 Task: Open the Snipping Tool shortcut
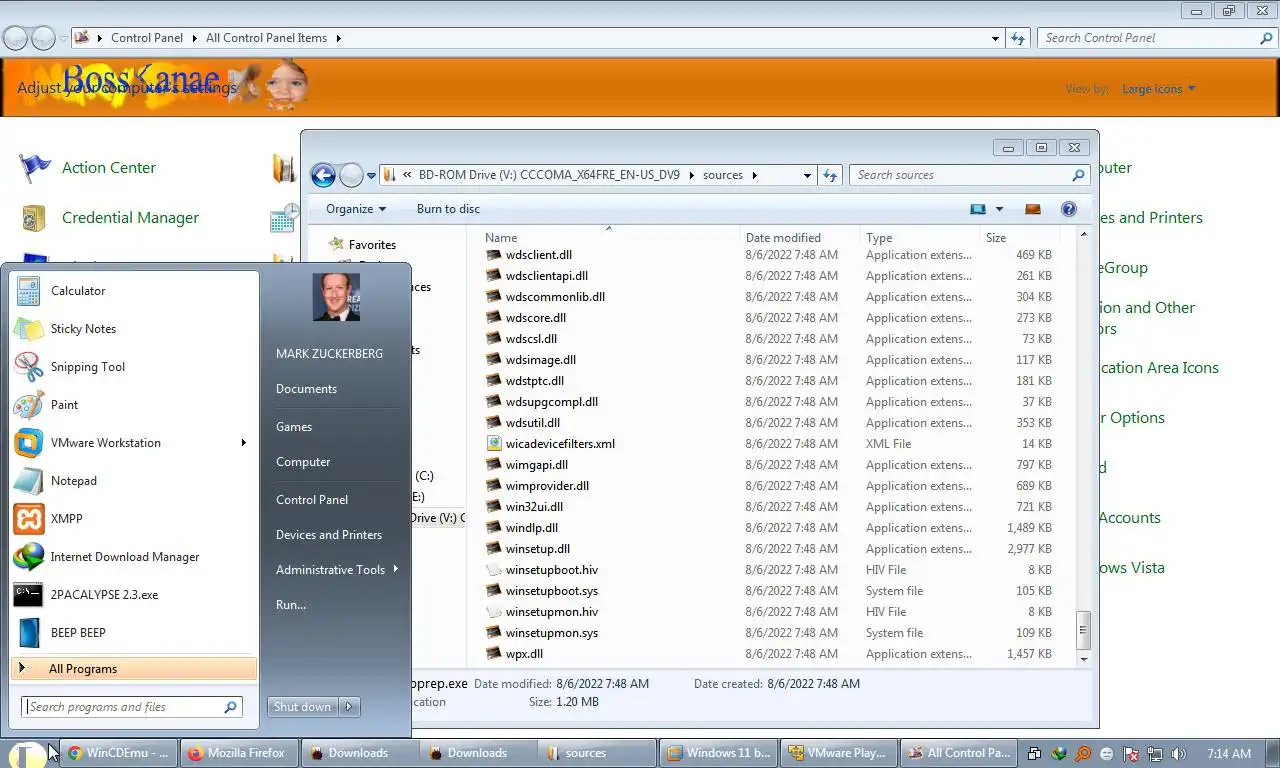(134, 367)
